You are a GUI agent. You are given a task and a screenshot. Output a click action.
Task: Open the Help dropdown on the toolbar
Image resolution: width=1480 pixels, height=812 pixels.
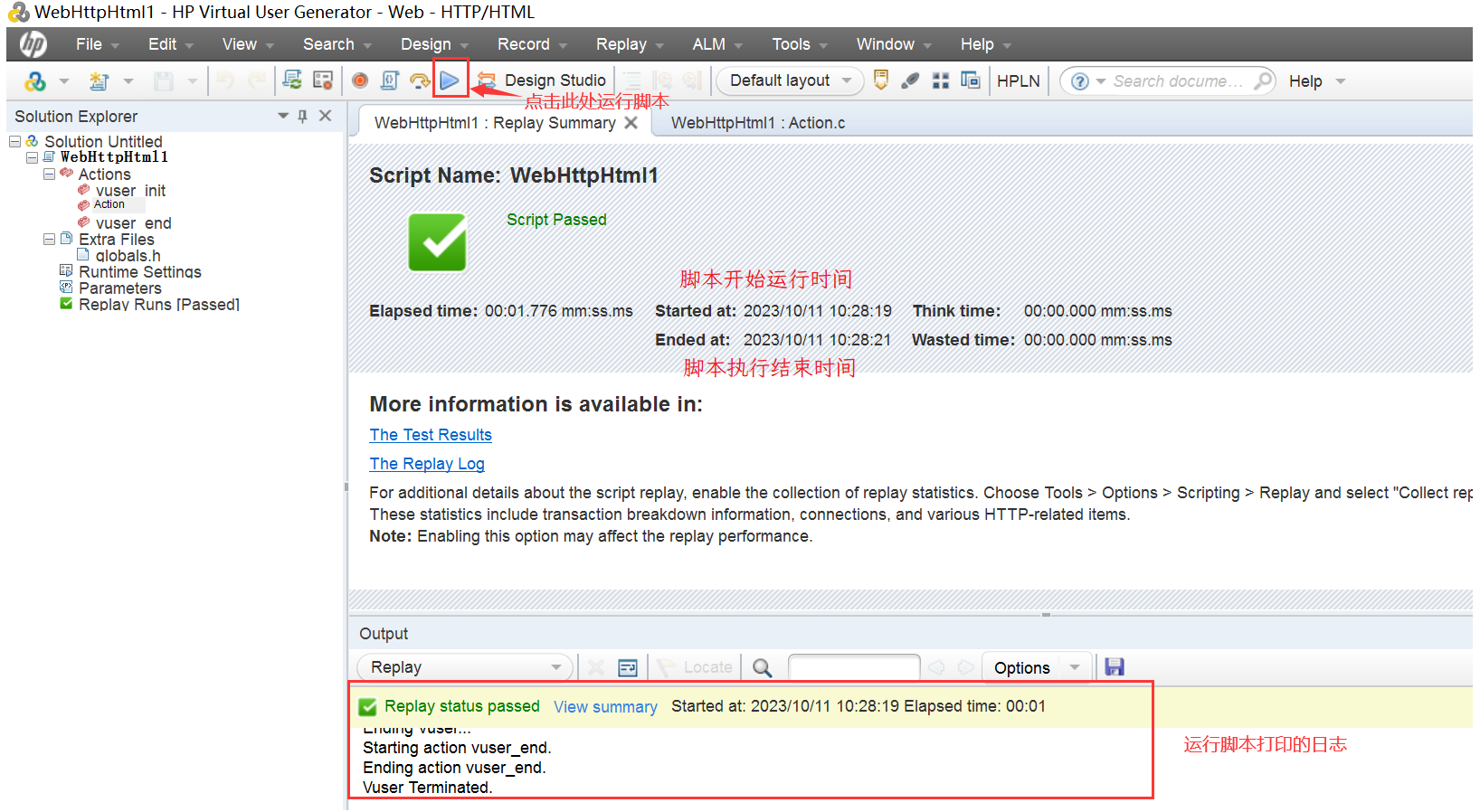(1317, 81)
